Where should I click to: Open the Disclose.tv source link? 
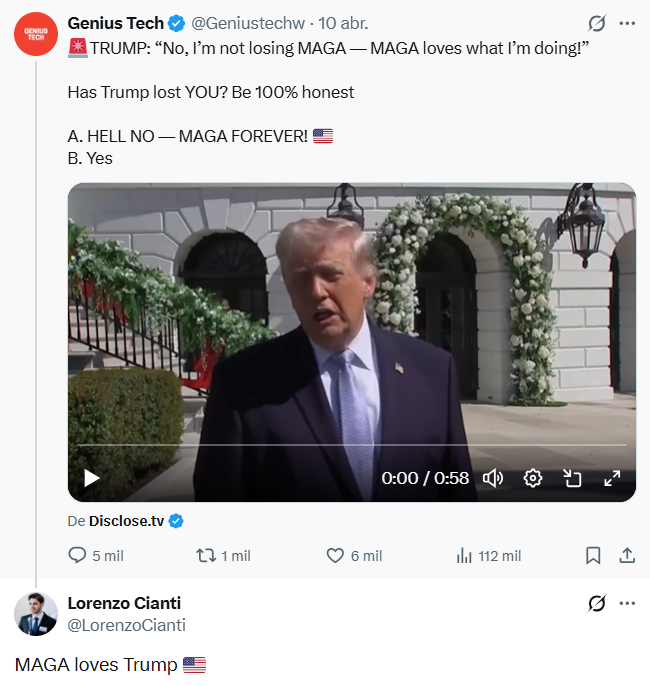[x=127, y=520]
